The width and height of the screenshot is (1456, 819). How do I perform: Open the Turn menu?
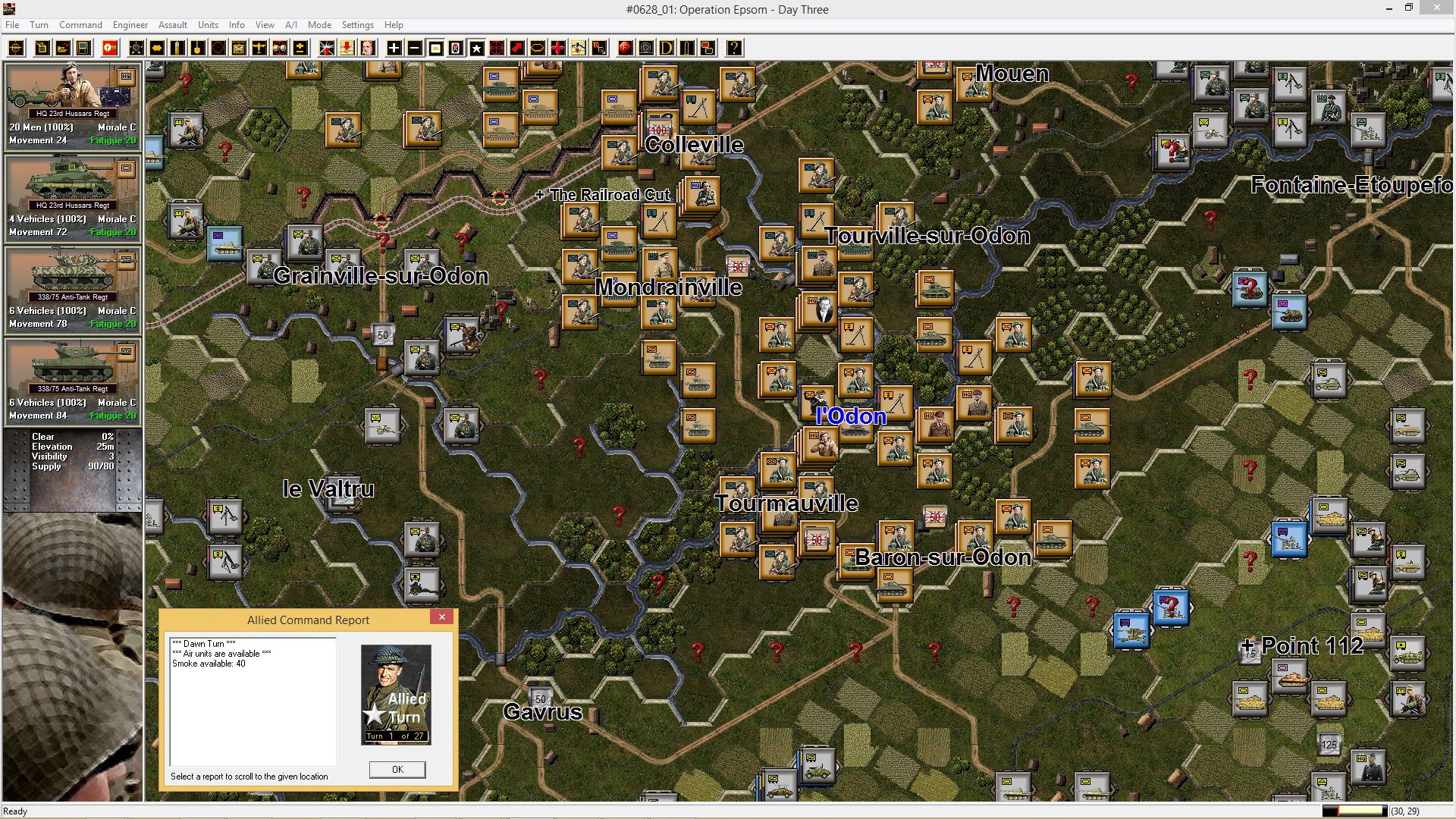pyautogui.click(x=39, y=25)
